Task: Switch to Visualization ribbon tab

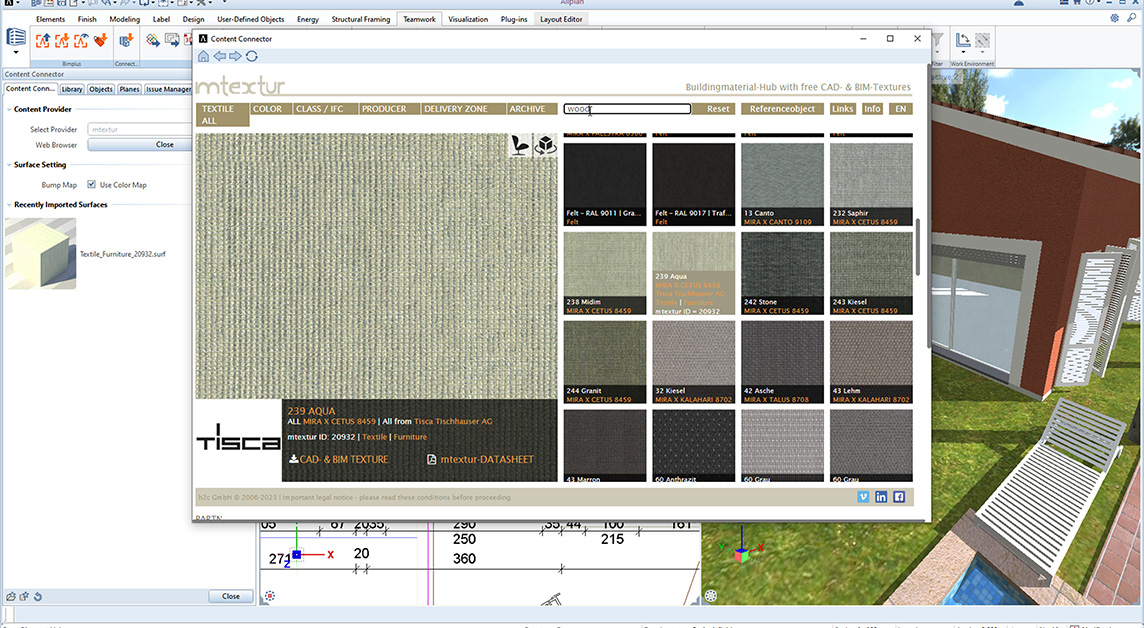Action: (x=468, y=19)
